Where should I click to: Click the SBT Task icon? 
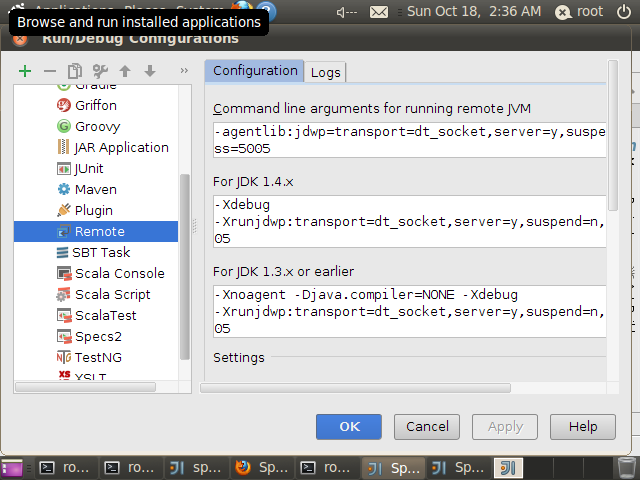coord(62,253)
